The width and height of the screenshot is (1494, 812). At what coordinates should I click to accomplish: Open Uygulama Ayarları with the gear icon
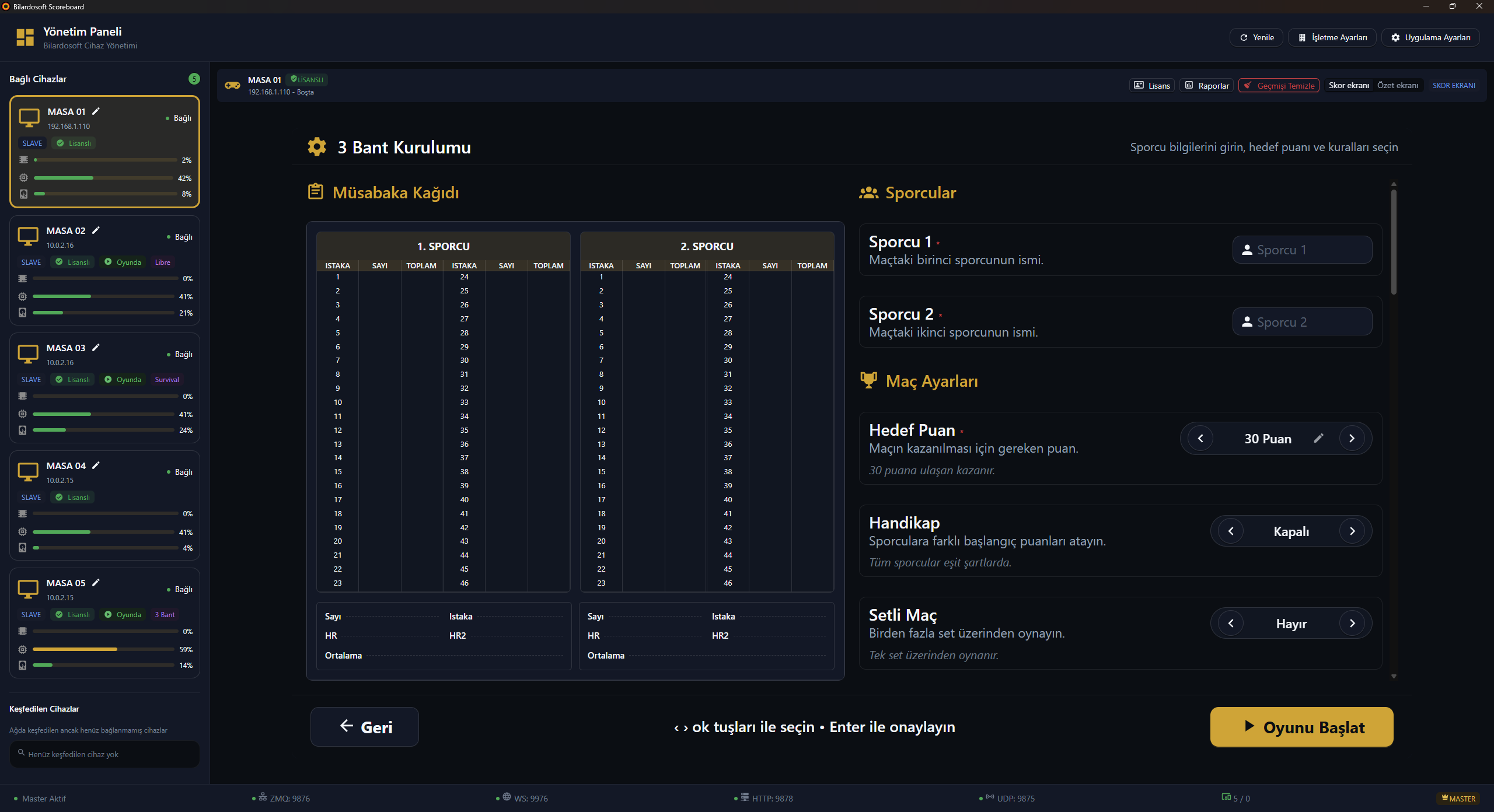tap(1430, 37)
